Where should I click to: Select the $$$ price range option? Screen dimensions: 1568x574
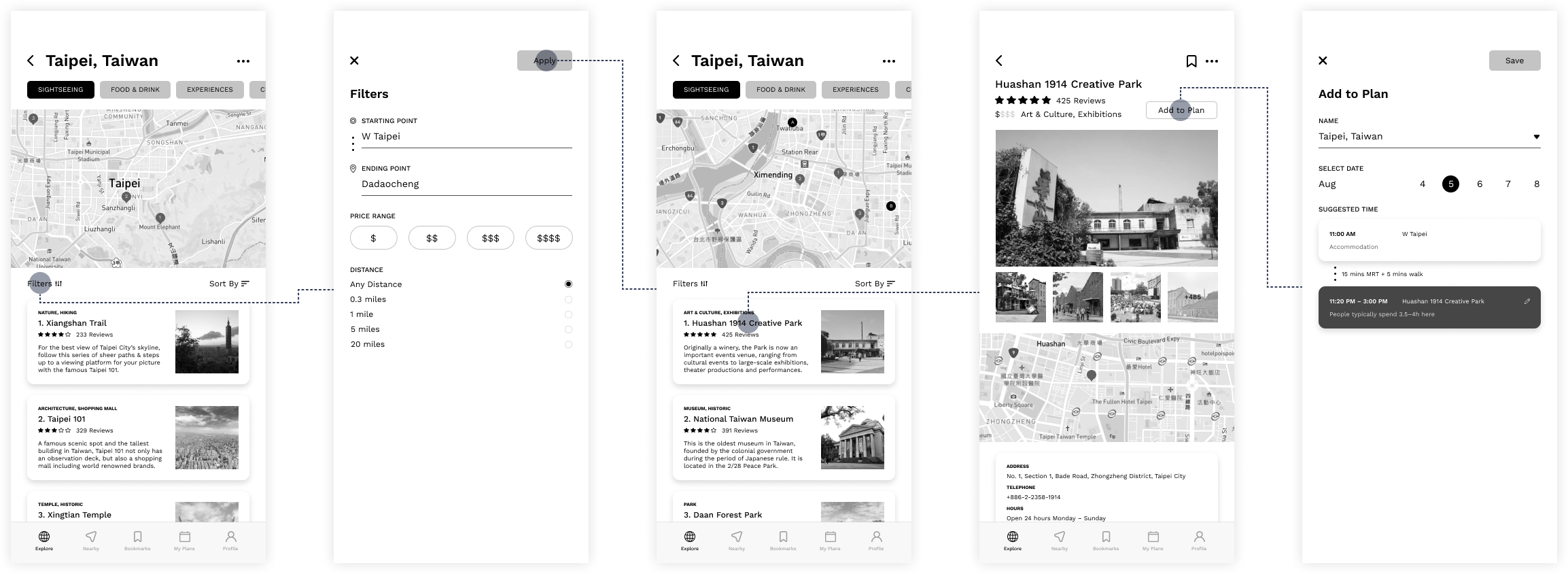point(490,238)
